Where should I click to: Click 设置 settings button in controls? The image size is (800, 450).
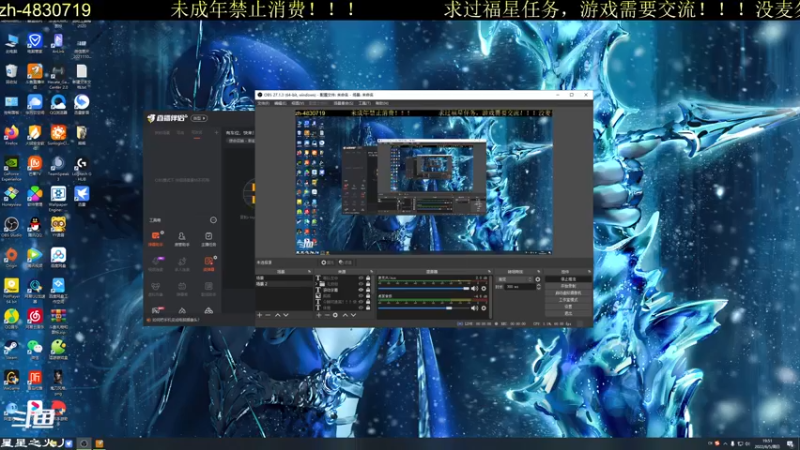(x=568, y=307)
